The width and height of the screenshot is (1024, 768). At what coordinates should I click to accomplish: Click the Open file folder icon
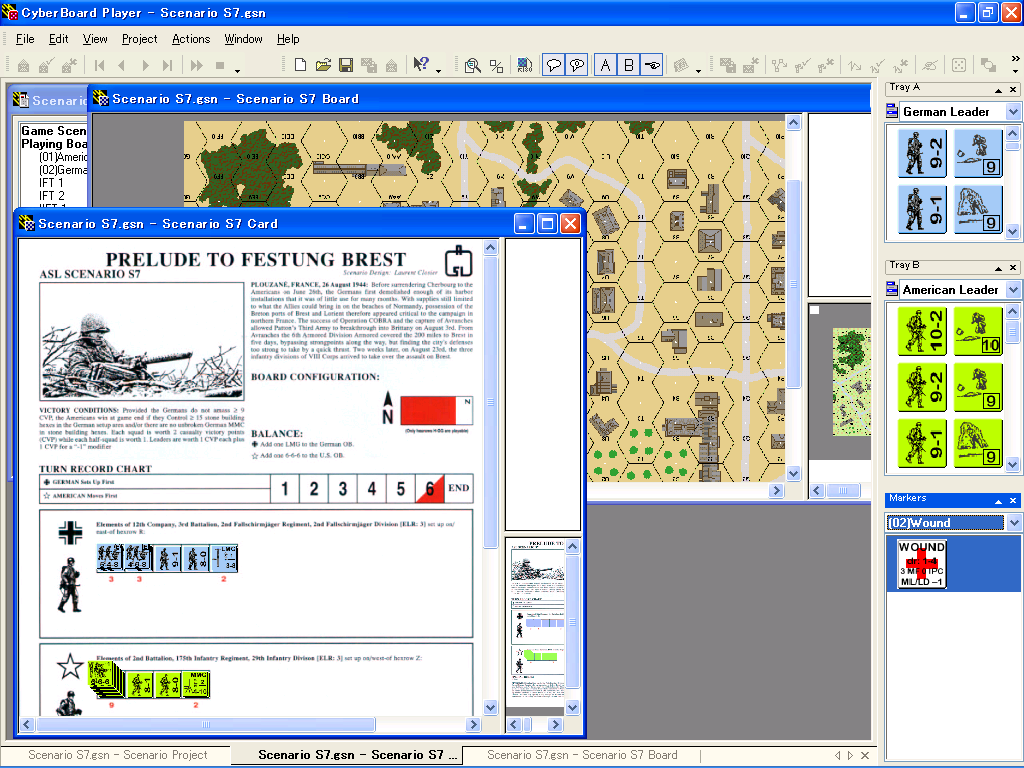(x=323, y=65)
